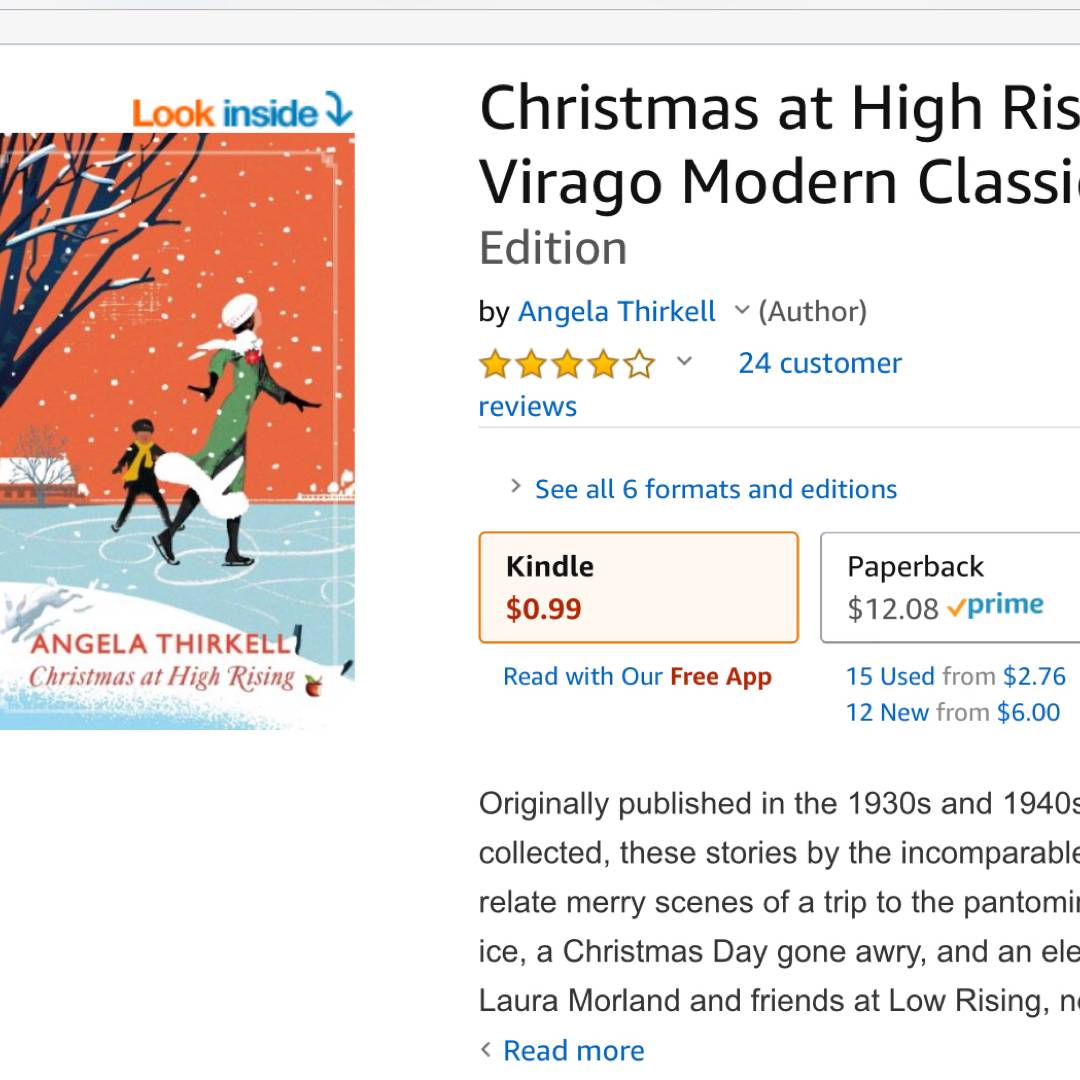Image resolution: width=1080 pixels, height=1080 pixels.
Task: Click the Look inside arrow badge
Action: (242, 113)
